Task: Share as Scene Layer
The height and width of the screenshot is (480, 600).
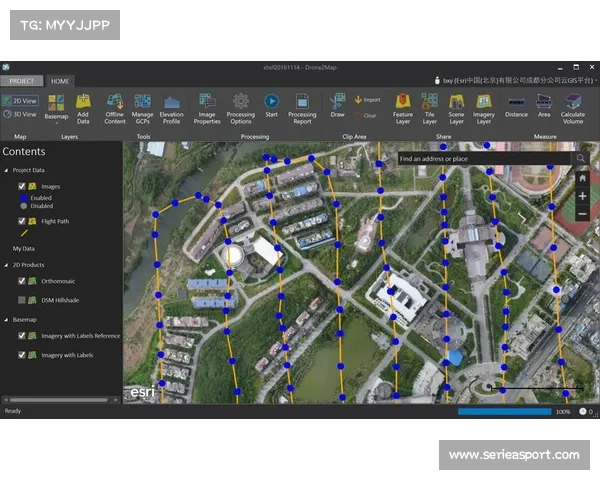Action: [457, 109]
